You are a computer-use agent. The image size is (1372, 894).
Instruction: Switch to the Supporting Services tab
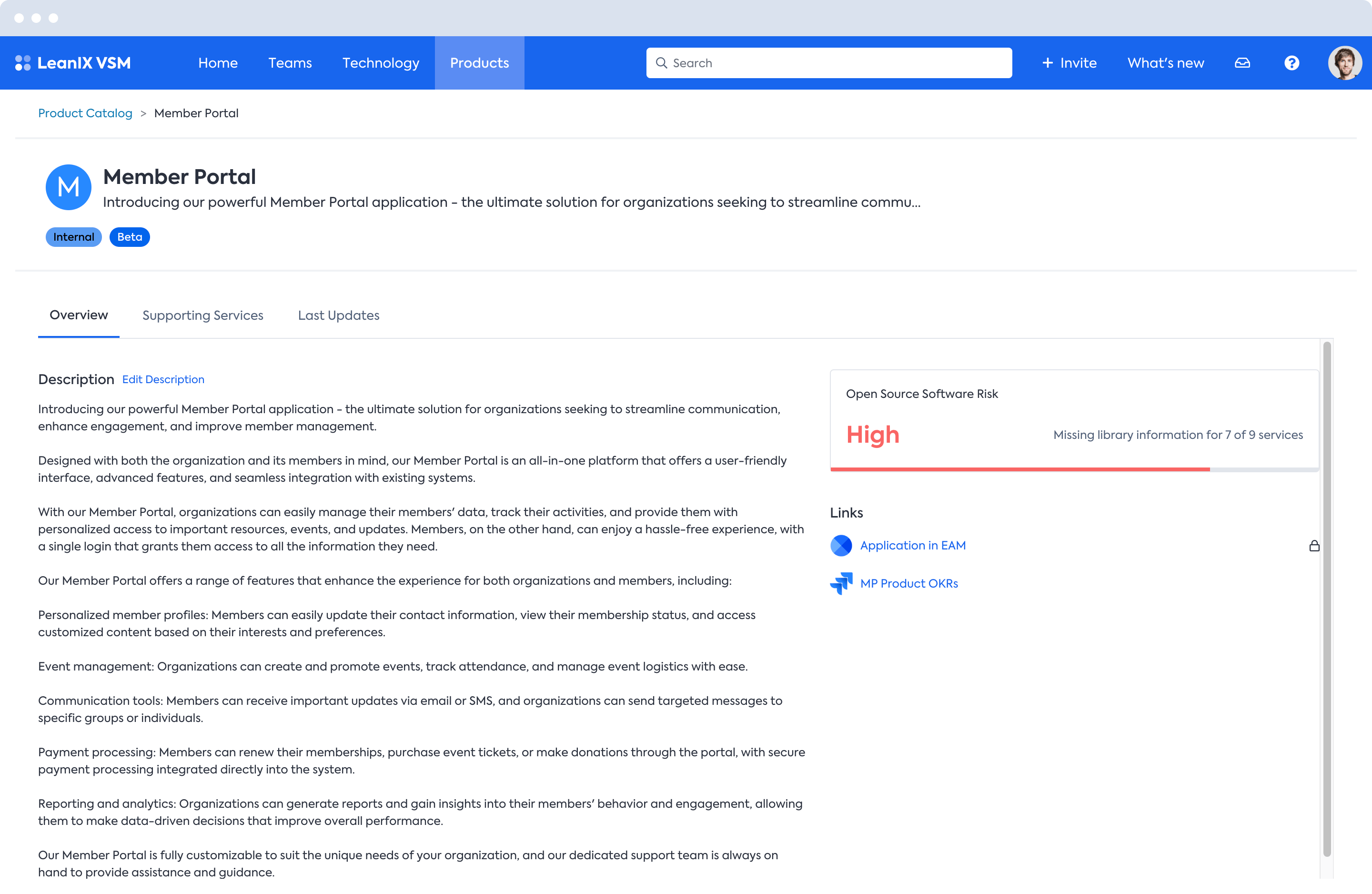click(x=202, y=315)
